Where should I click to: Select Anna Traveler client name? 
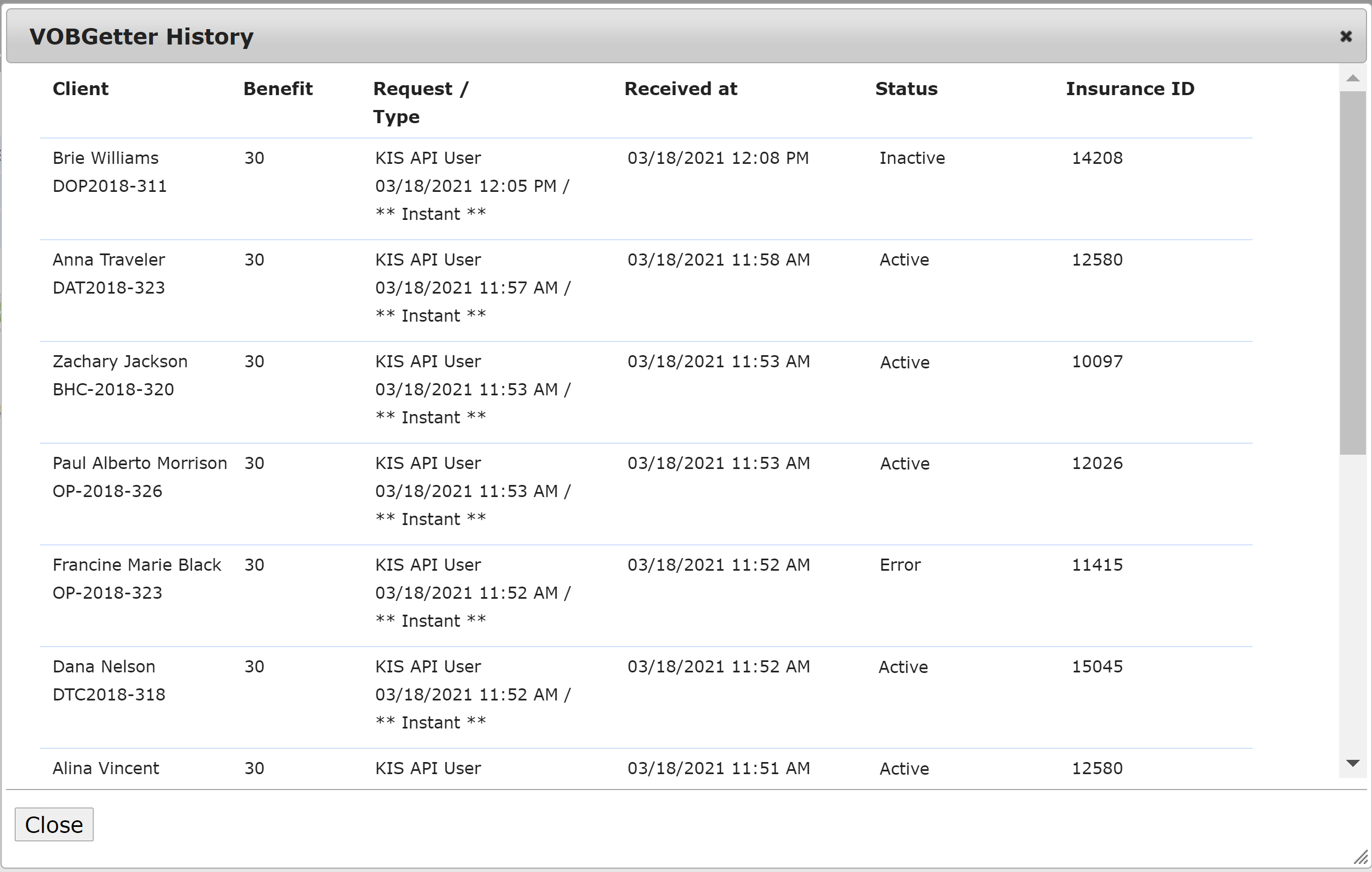point(108,260)
